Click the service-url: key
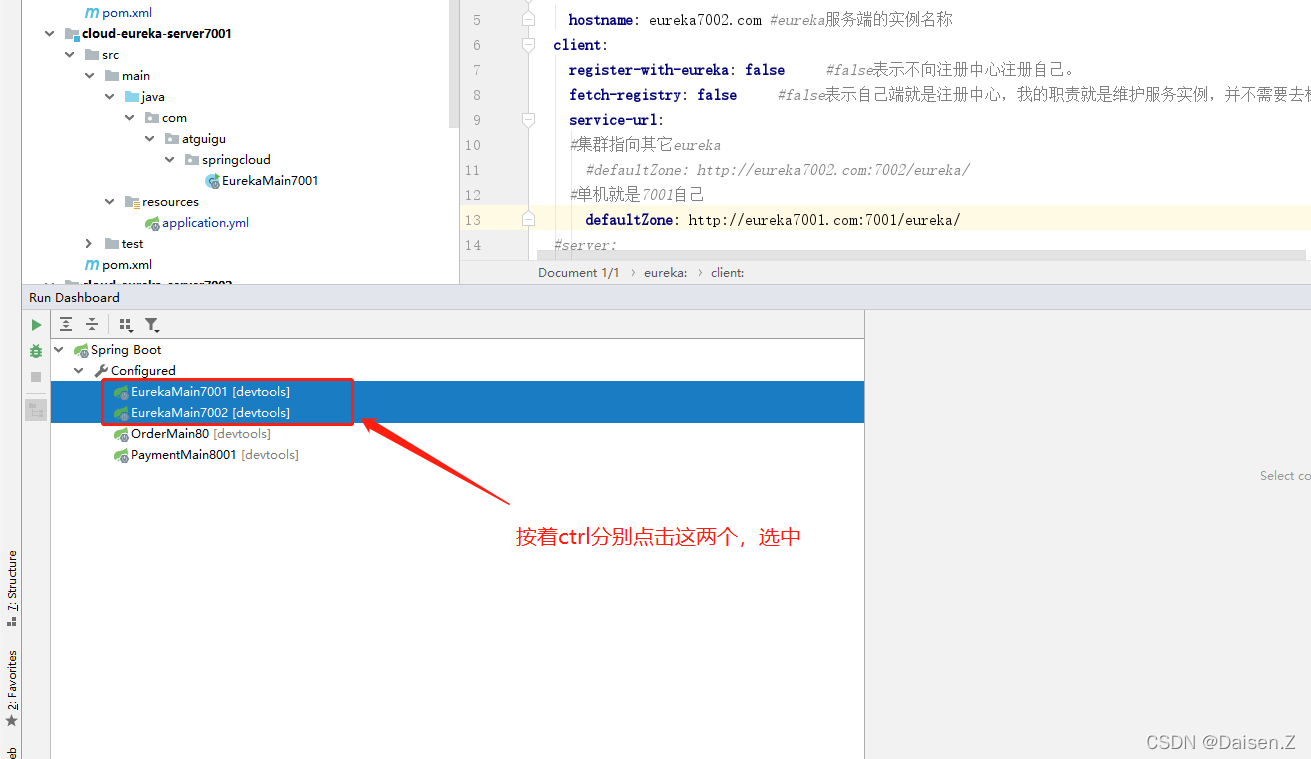 [616, 120]
